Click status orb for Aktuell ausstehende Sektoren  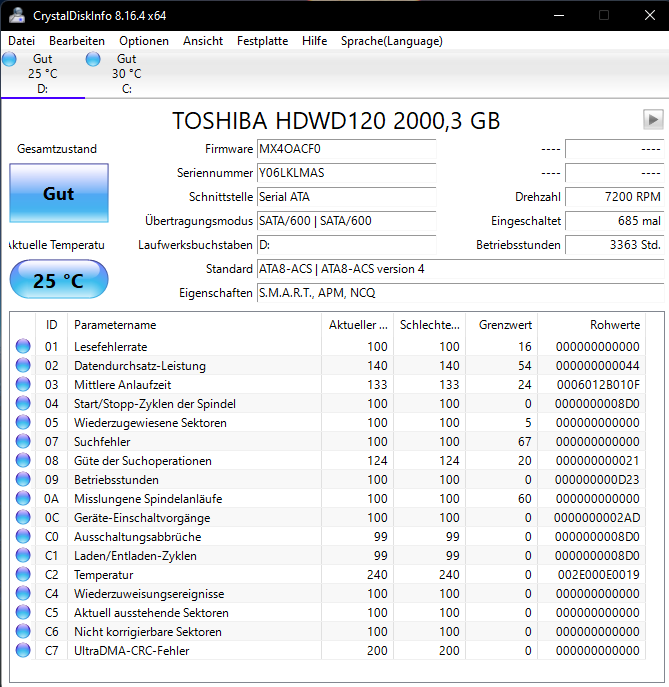click(23, 613)
